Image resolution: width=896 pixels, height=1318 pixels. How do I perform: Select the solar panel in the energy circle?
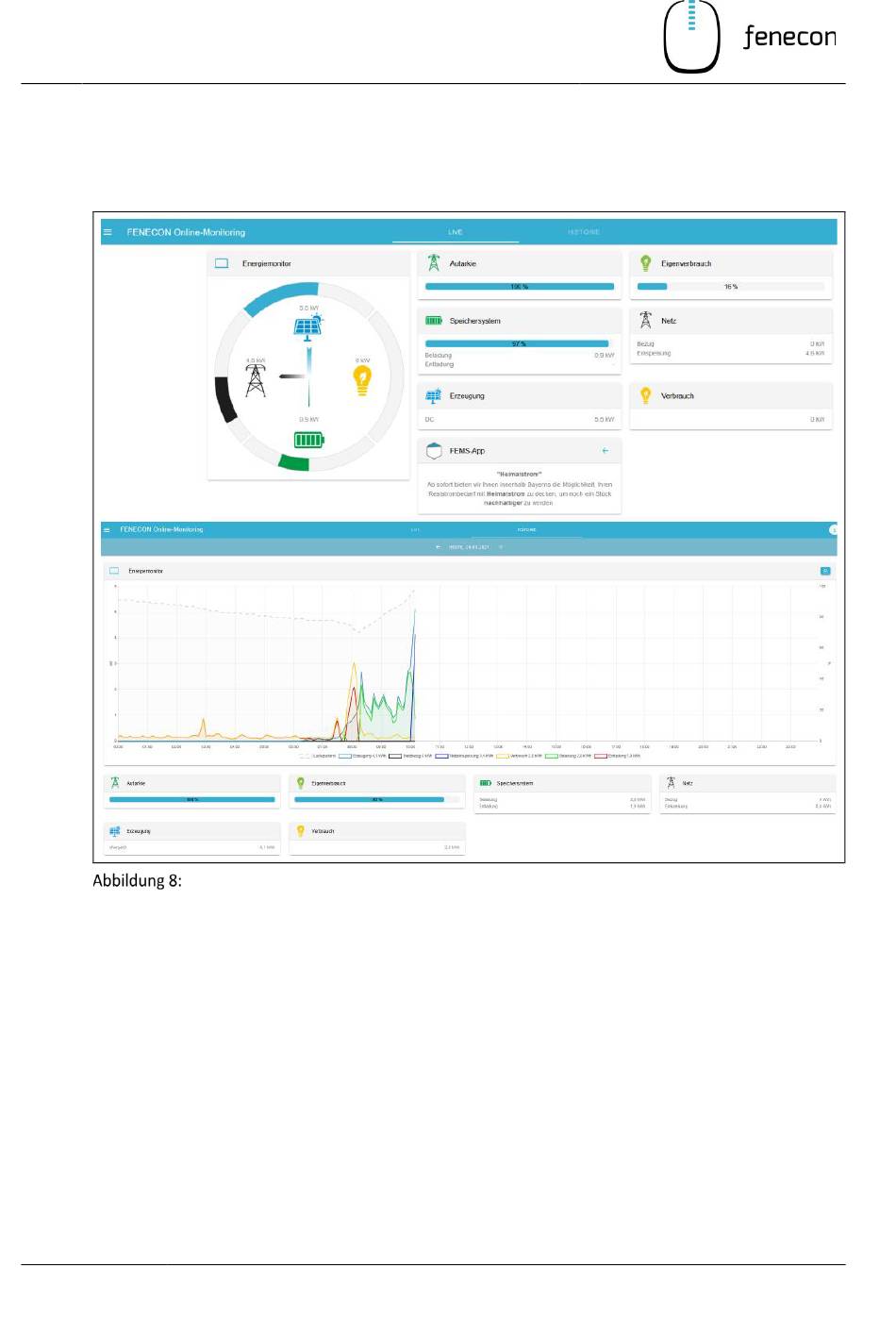[308, 326]
